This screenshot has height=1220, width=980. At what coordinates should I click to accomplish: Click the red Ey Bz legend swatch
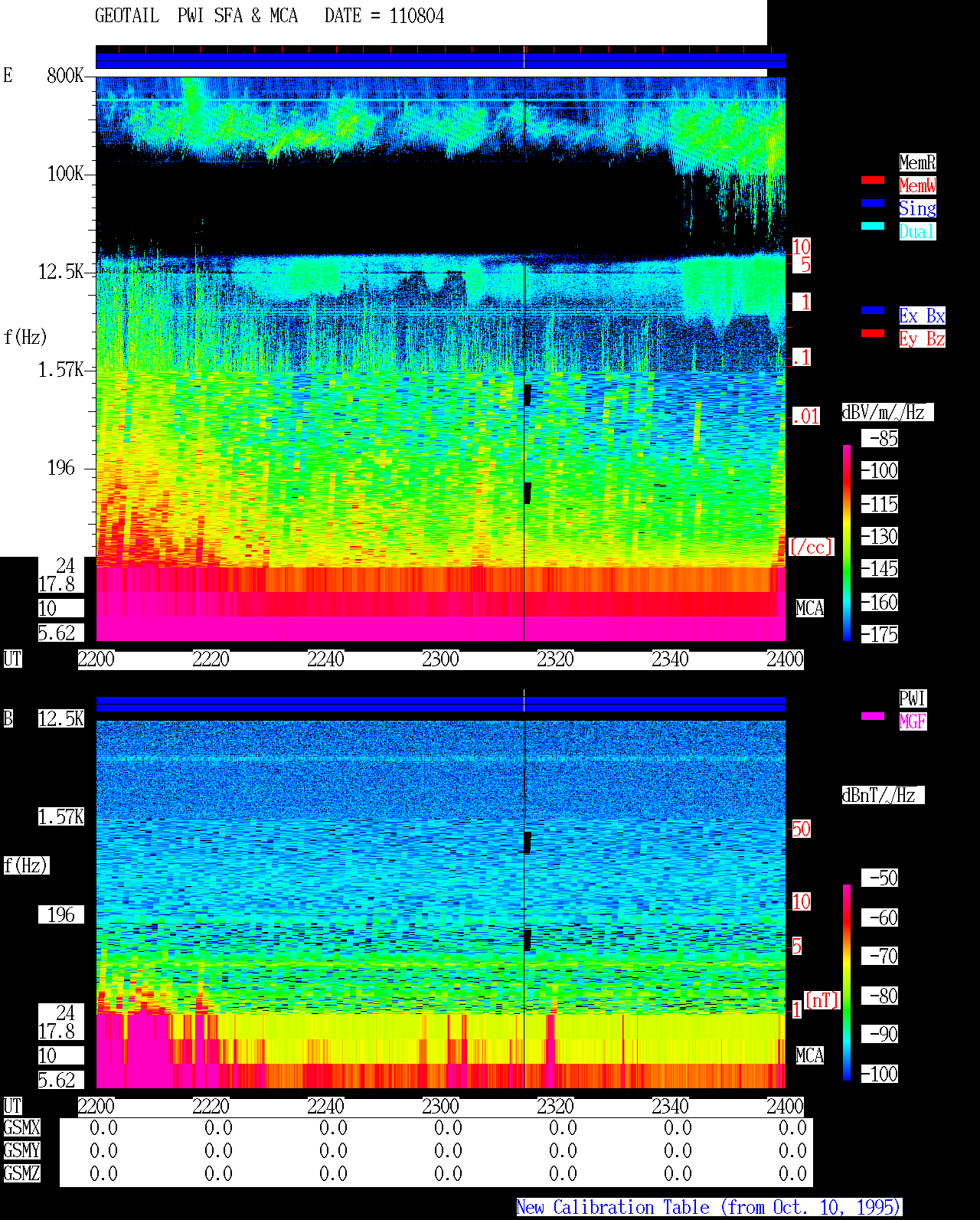pyautogui.click(x=873, y=333)
